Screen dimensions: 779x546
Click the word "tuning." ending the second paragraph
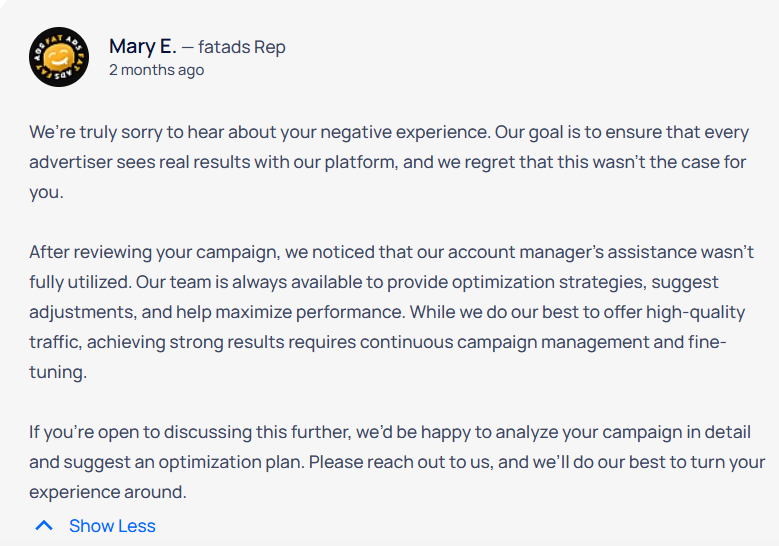click(x=58, y=372)
